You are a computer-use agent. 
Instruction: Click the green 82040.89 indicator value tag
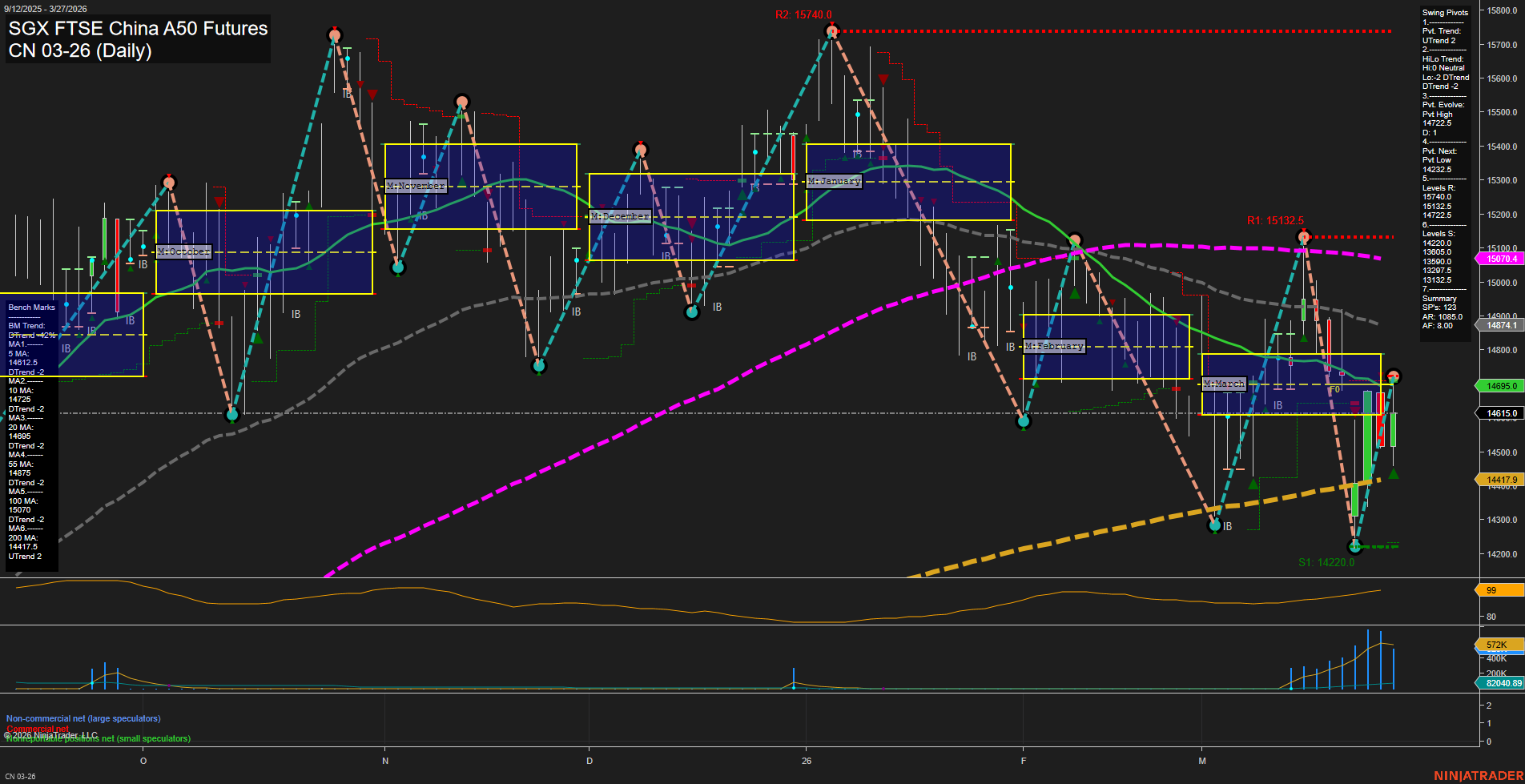pos(1504,683)
